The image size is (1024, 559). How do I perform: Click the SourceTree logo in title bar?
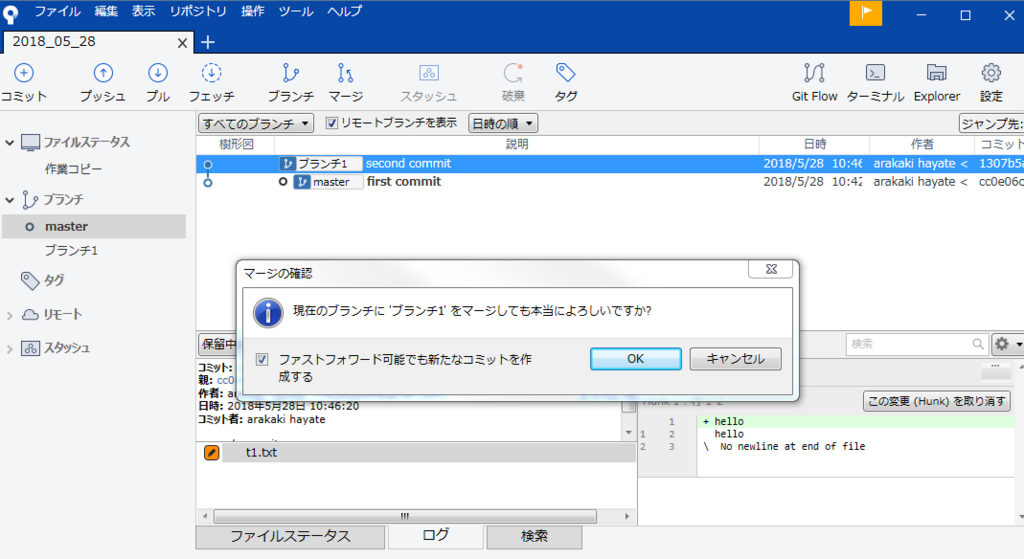[x=10, y=14]
